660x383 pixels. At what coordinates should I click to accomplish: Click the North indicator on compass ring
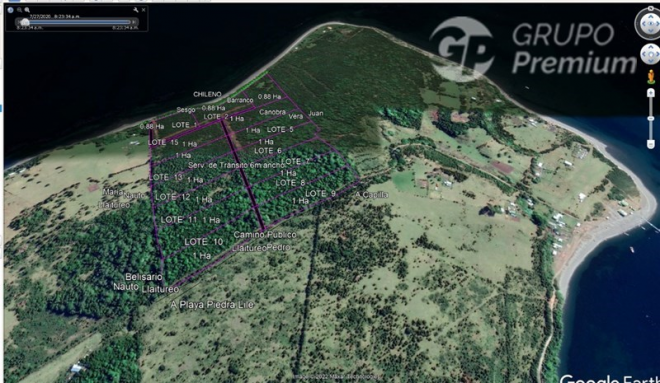(x=651, y=8)
